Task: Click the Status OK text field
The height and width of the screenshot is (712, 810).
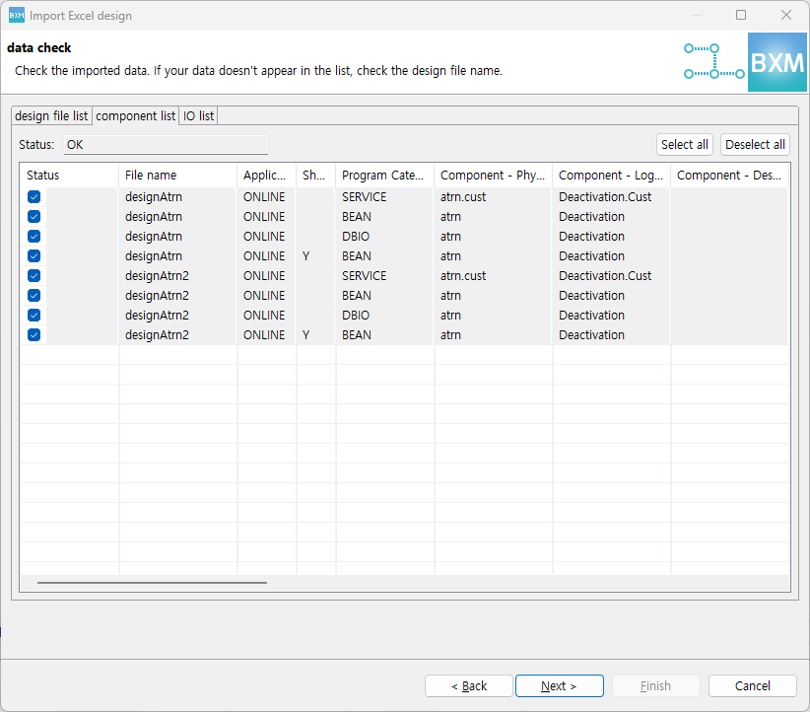Action: point(165,145)
